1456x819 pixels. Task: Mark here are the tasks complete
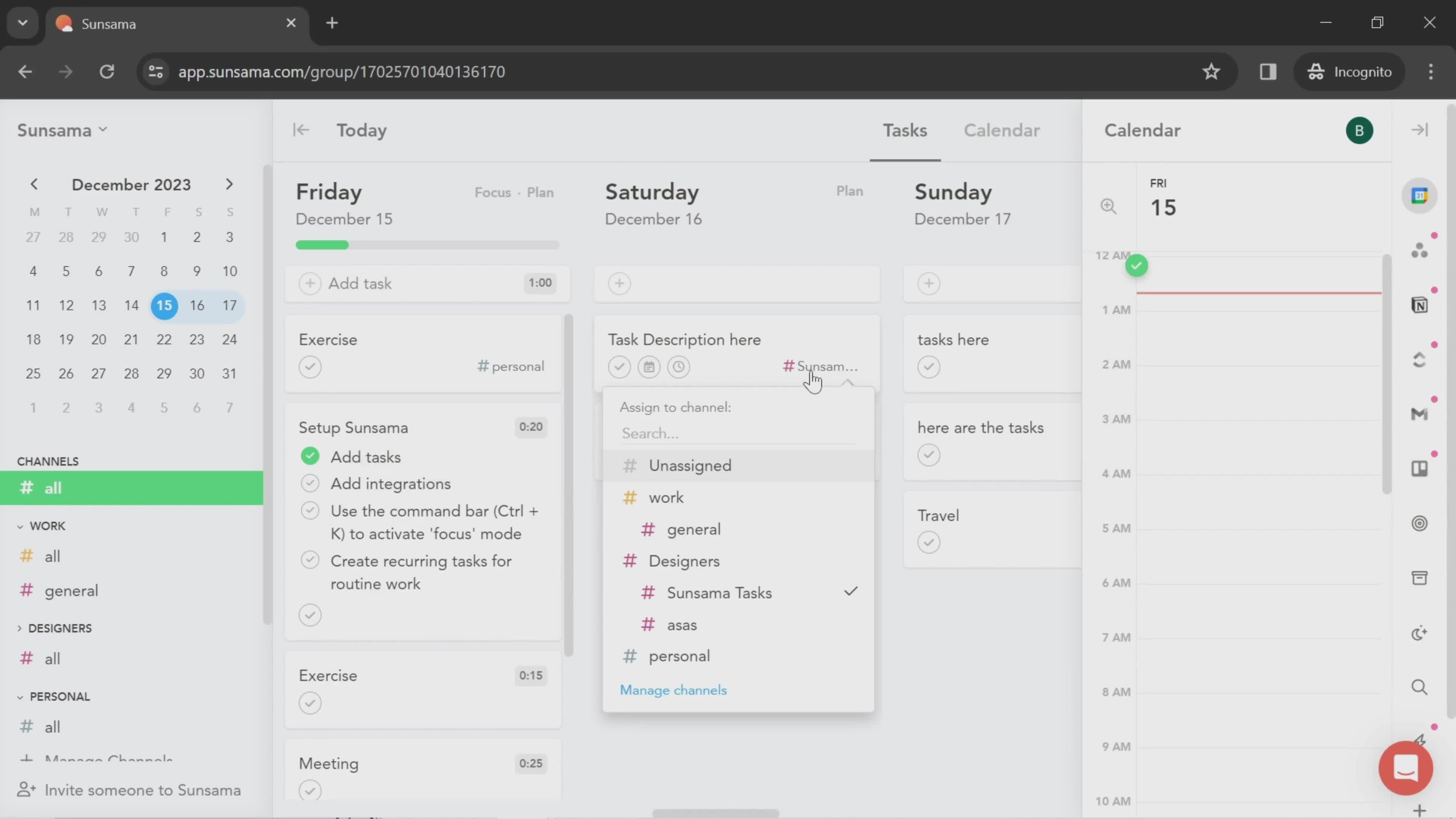[929, 455]
